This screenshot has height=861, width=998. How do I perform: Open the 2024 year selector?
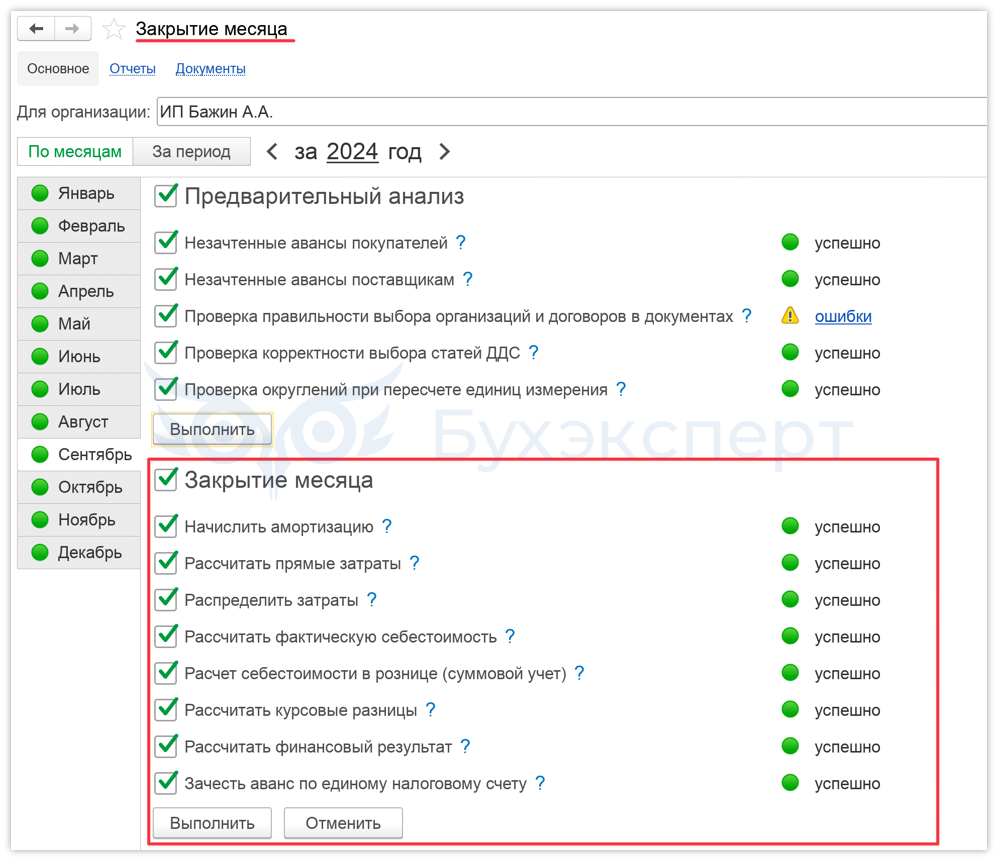click(x=352, y=152)
